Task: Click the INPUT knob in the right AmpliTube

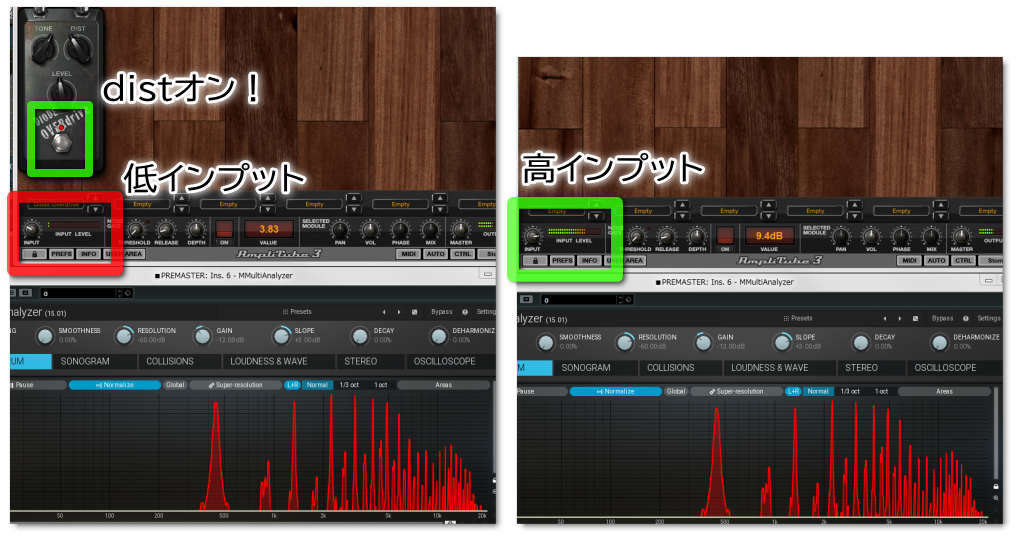Action: coord(532,236)
